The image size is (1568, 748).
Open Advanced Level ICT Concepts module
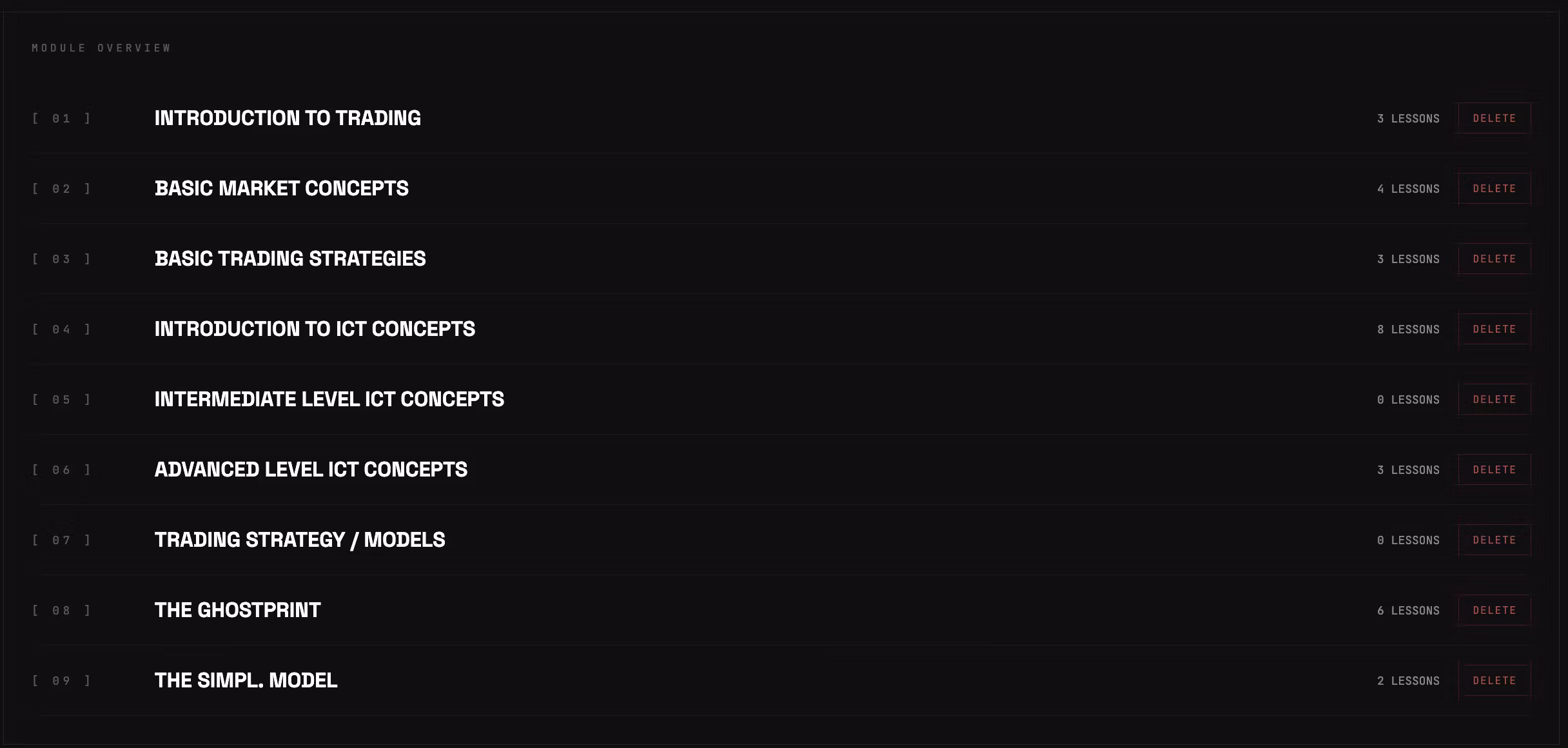click(311, 469)
